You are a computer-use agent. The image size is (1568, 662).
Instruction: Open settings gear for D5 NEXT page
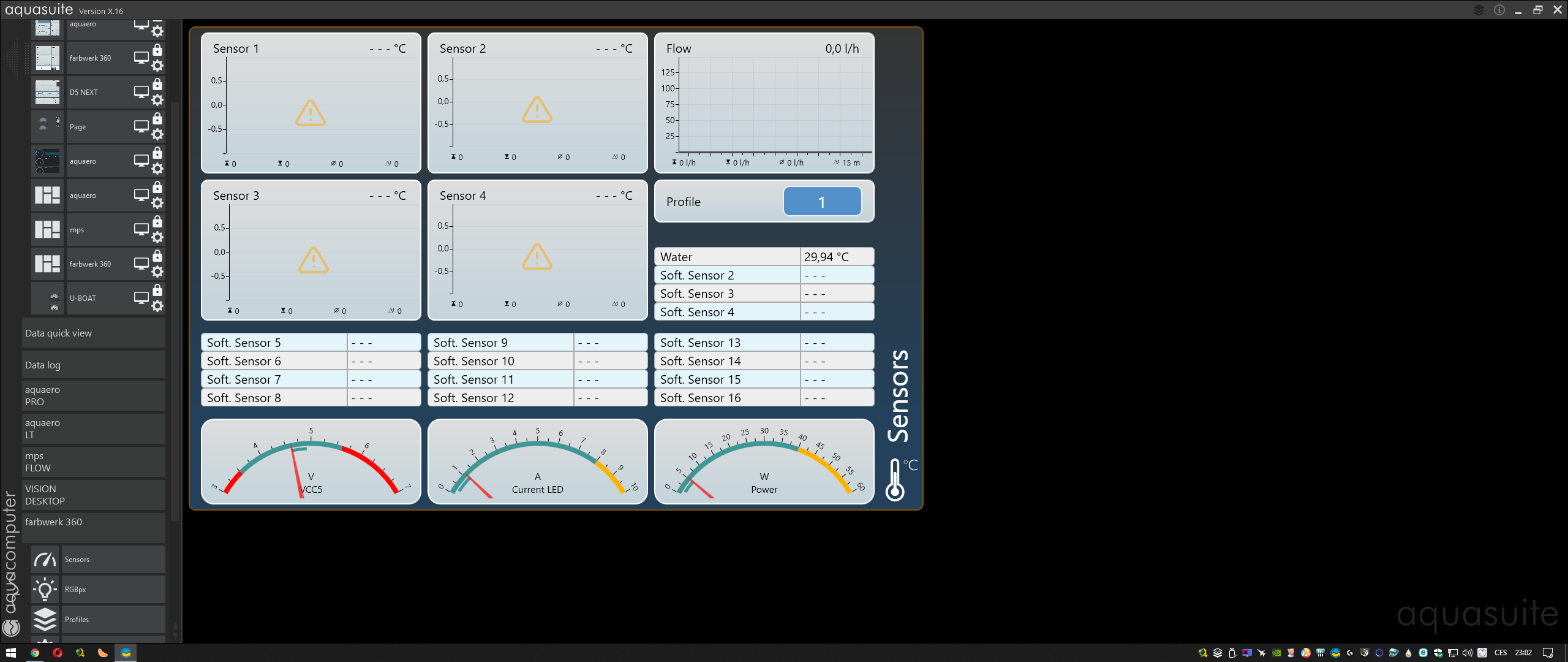[x=157, y=100]
